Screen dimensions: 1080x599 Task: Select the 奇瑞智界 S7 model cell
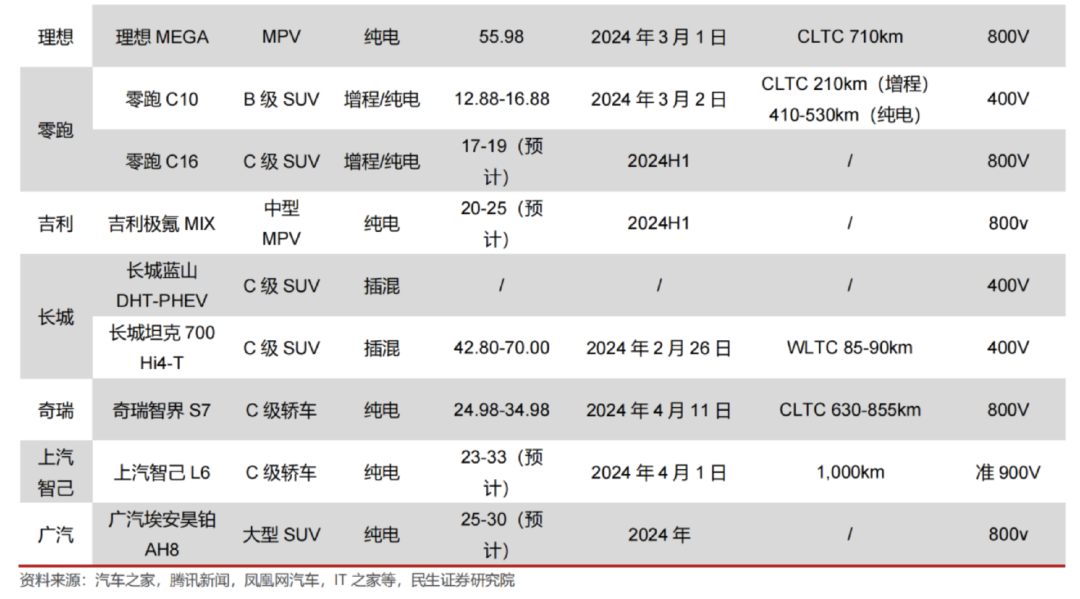pos(162,410)
